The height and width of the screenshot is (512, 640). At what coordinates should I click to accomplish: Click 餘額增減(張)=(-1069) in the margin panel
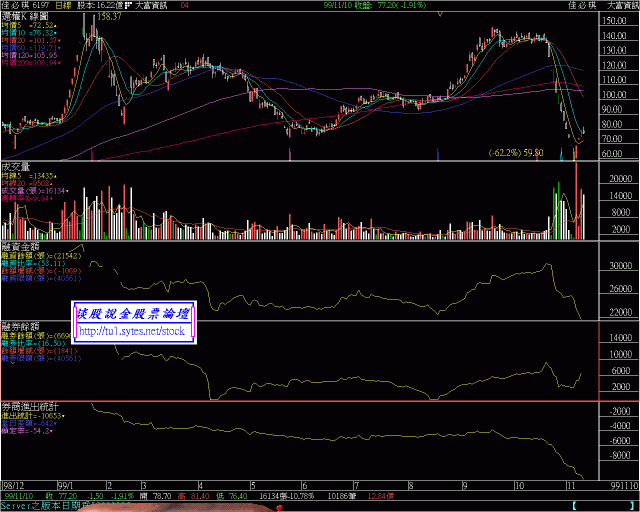41,271
